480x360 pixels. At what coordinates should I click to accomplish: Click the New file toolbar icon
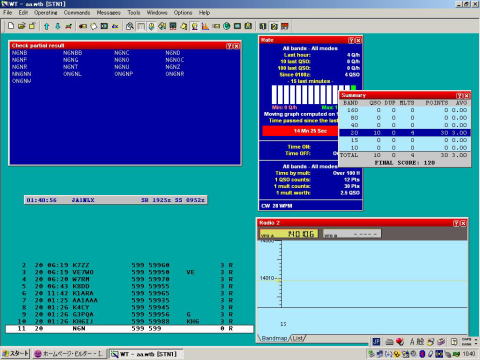coord(11,26)
